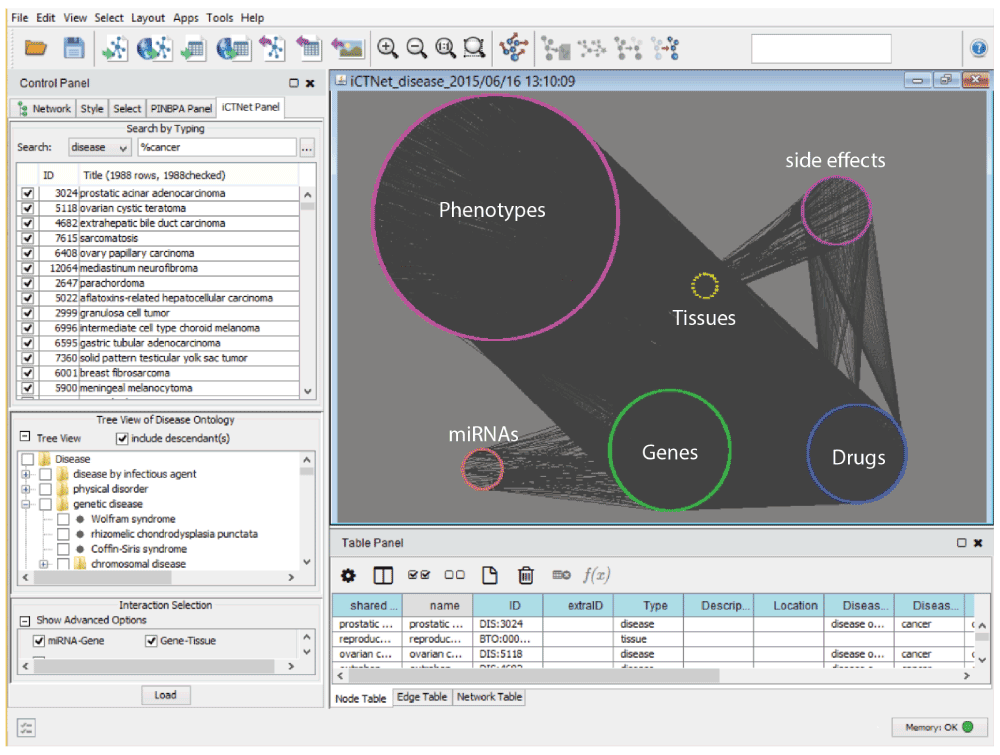Click the ellipsis button beside search field
1000x755 pixels.
click(x=307, y=147)
